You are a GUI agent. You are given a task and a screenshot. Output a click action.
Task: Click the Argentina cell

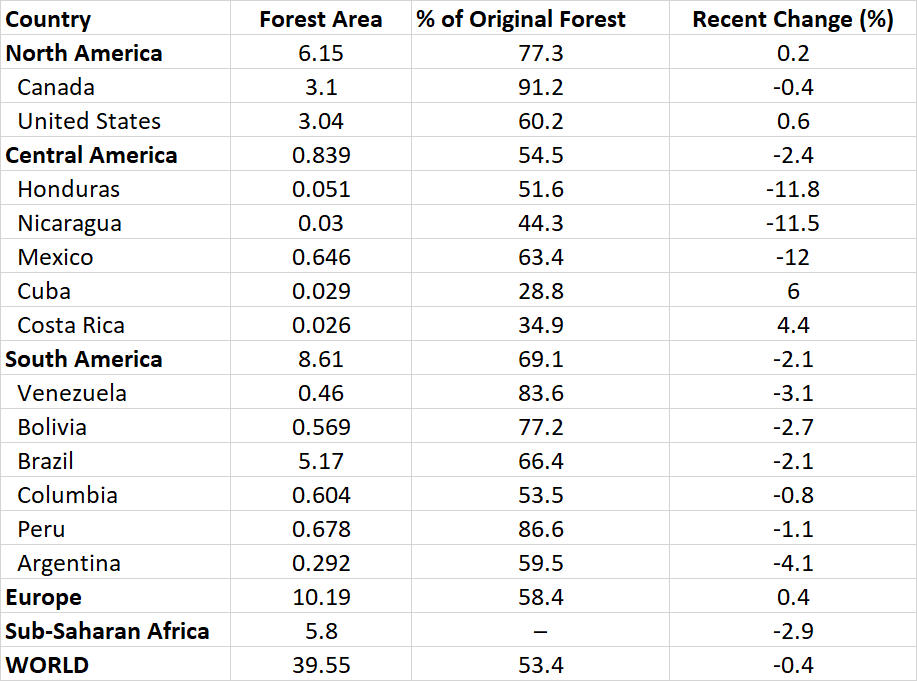tap(69, 563)
